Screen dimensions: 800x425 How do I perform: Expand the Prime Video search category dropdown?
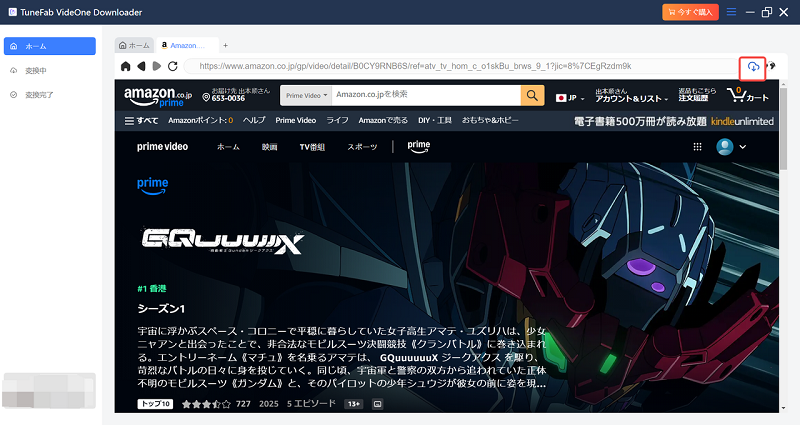pos(306,95)
